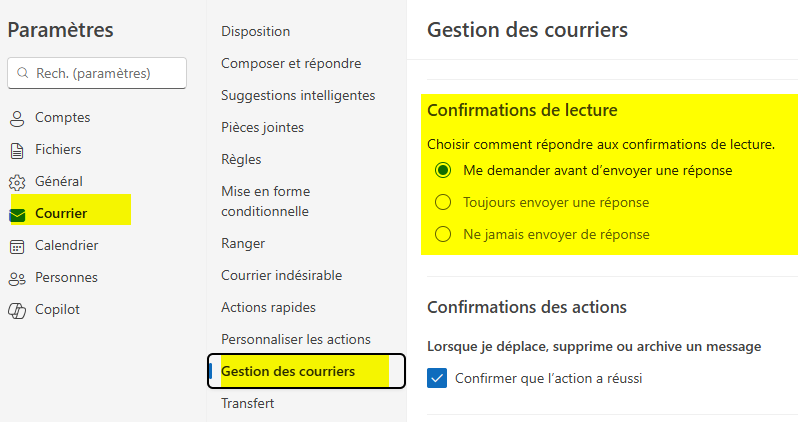The image size is (798, 422).
Task: Click the Personnes people icon
Action: click(x=17, y=278)
